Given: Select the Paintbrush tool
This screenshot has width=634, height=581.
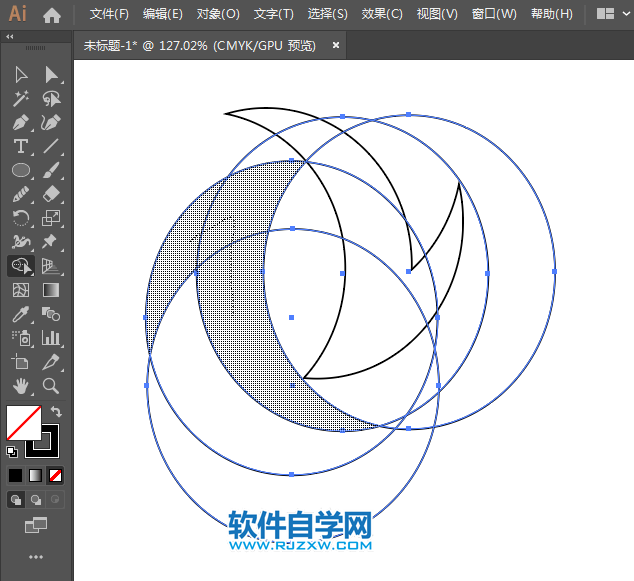Looking at the screenshot, I should (x=51, y=170).
